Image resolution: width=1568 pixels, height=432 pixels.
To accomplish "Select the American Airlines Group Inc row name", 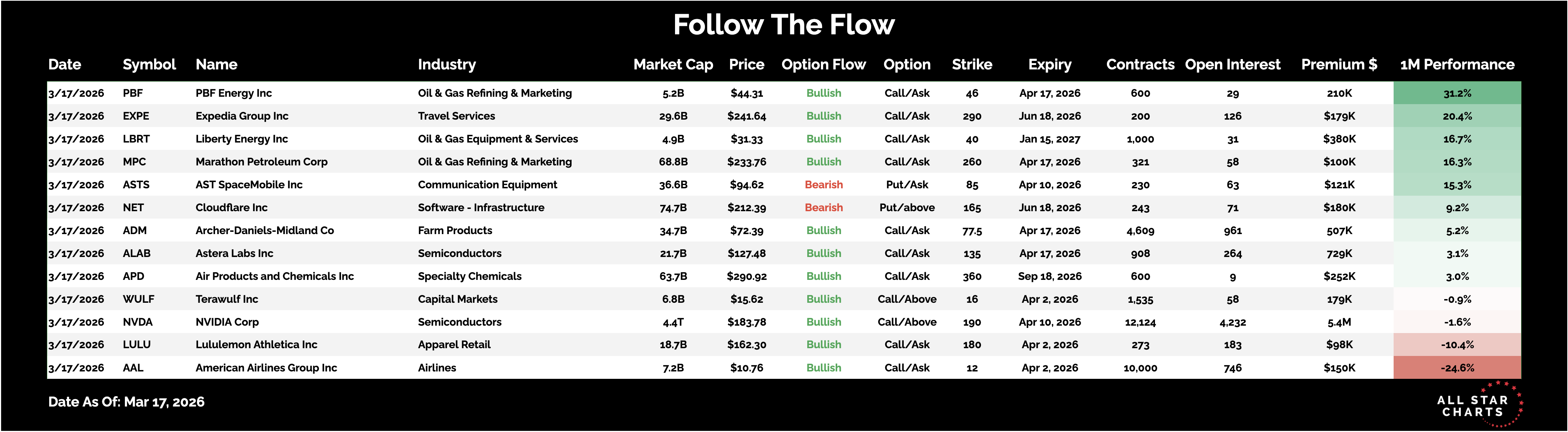I will tap(266, 367).
